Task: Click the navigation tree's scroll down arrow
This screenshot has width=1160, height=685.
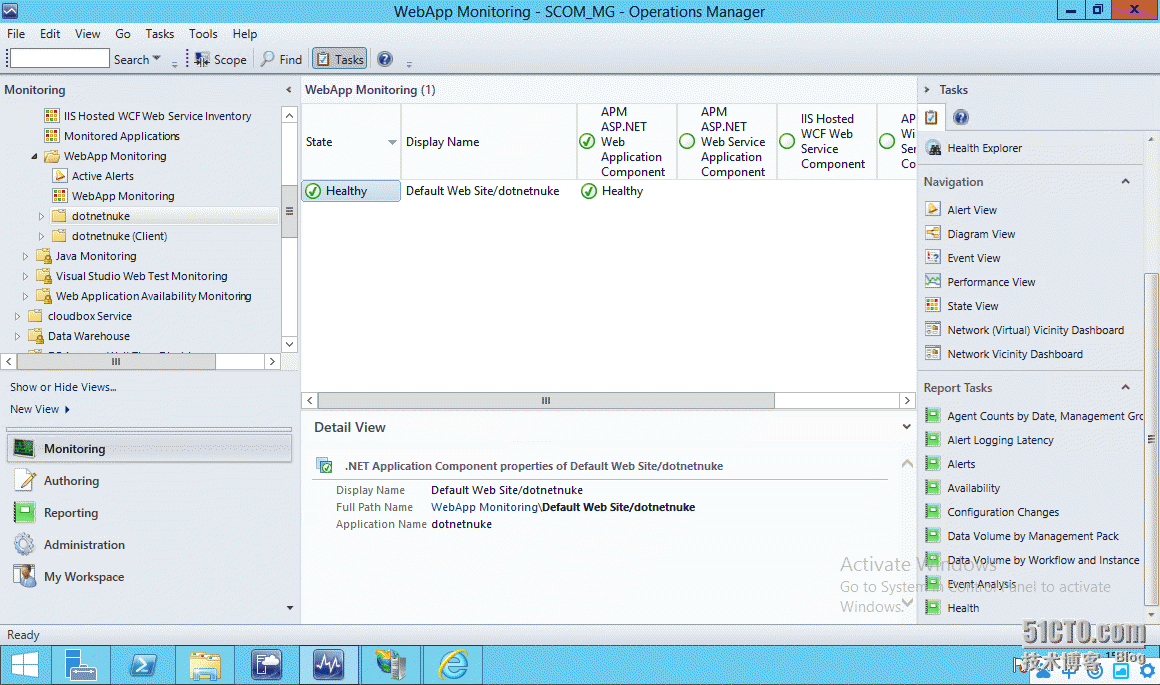Action: tap(289, 344)
